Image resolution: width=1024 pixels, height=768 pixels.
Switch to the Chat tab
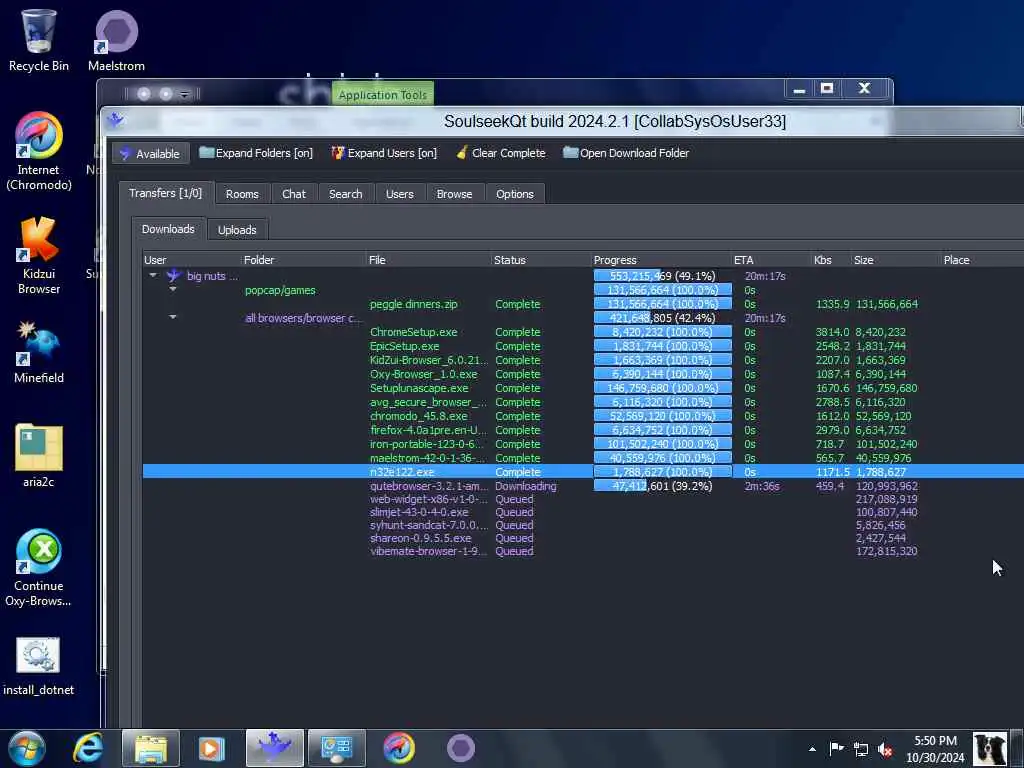pyautogui.click(x=293, y=194)
